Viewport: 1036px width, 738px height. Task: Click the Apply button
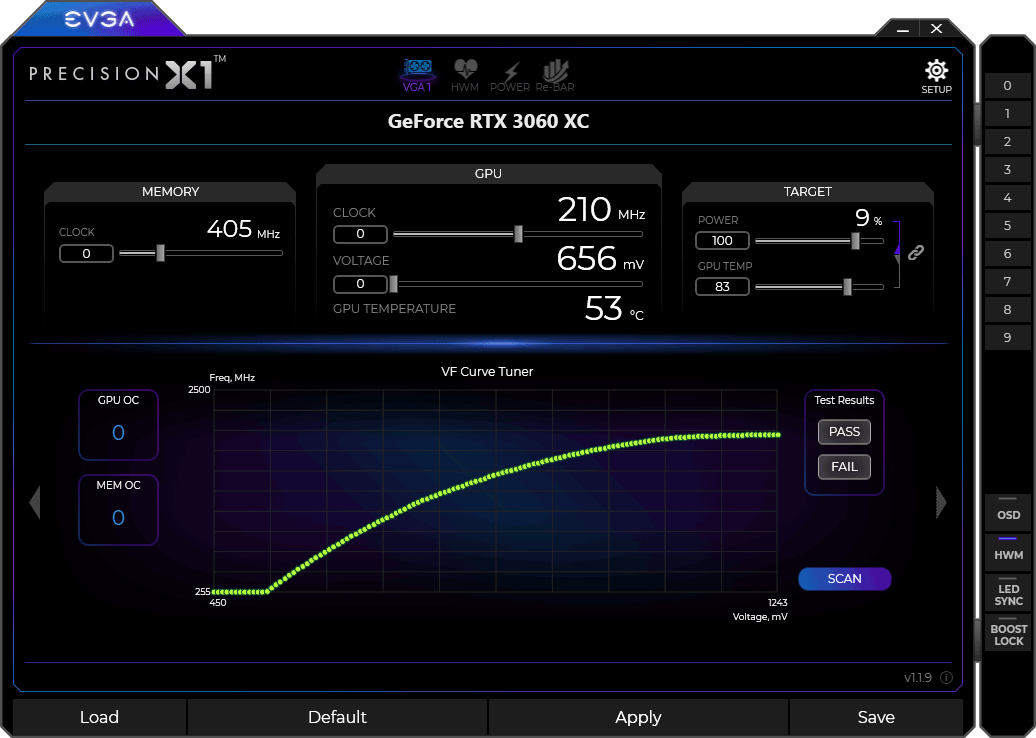tap(638, 717)
